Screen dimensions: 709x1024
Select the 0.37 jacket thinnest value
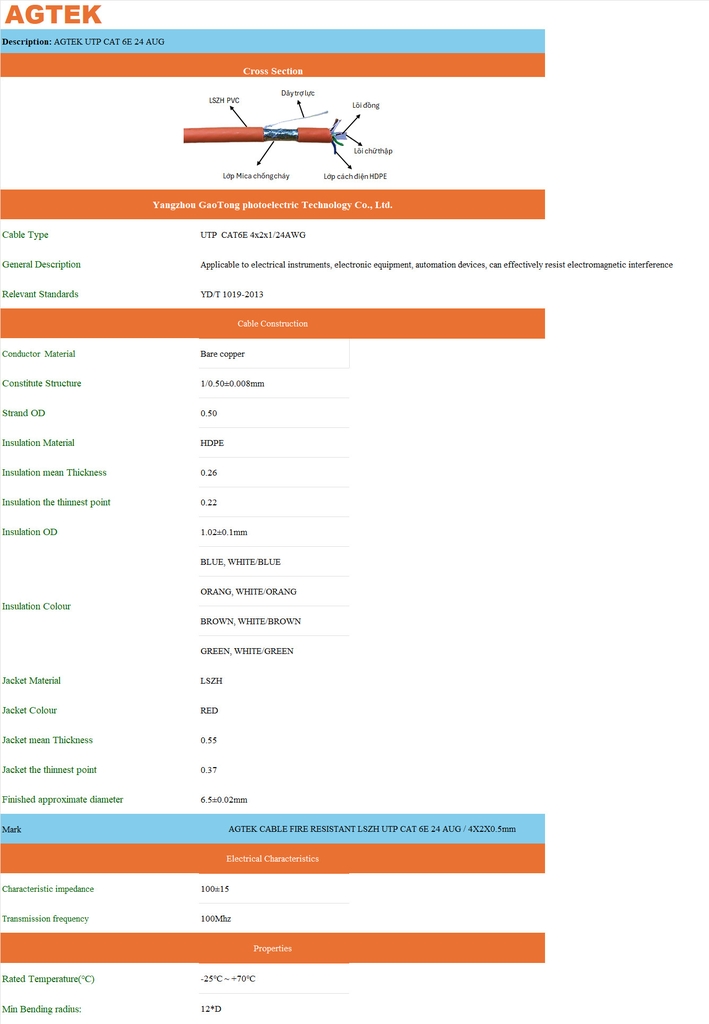pyautogui.click(x=209, y=770)
